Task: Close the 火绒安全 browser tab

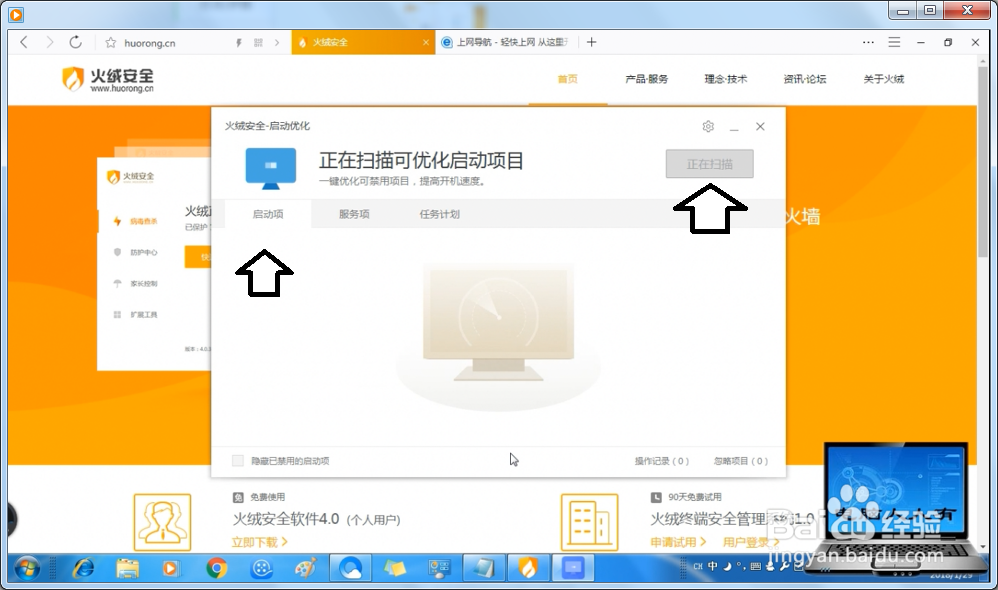Action: (426, 43)
